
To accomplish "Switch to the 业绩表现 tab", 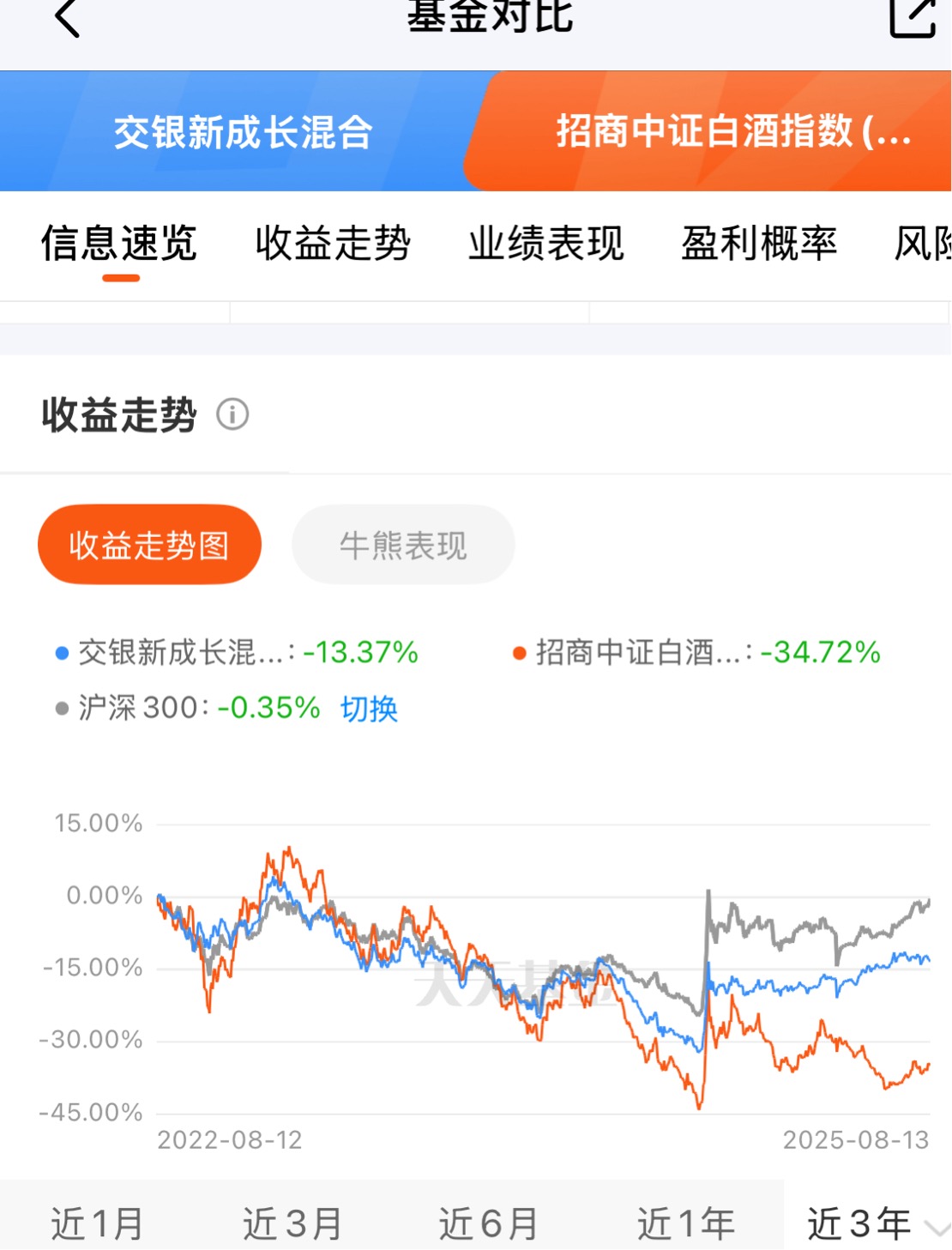I will pyautogui.click(x=546, y=244).
